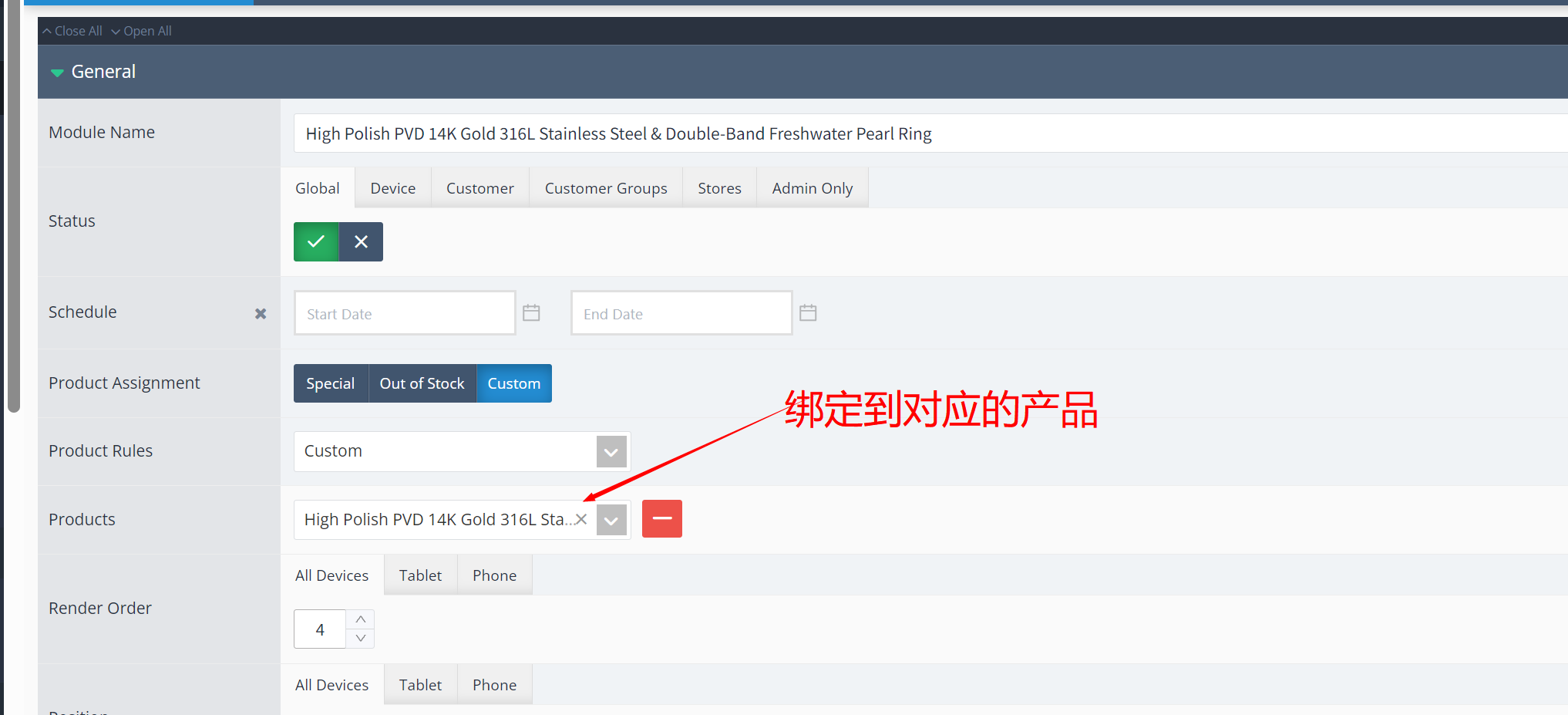Click the Close All link

[72, 31]
